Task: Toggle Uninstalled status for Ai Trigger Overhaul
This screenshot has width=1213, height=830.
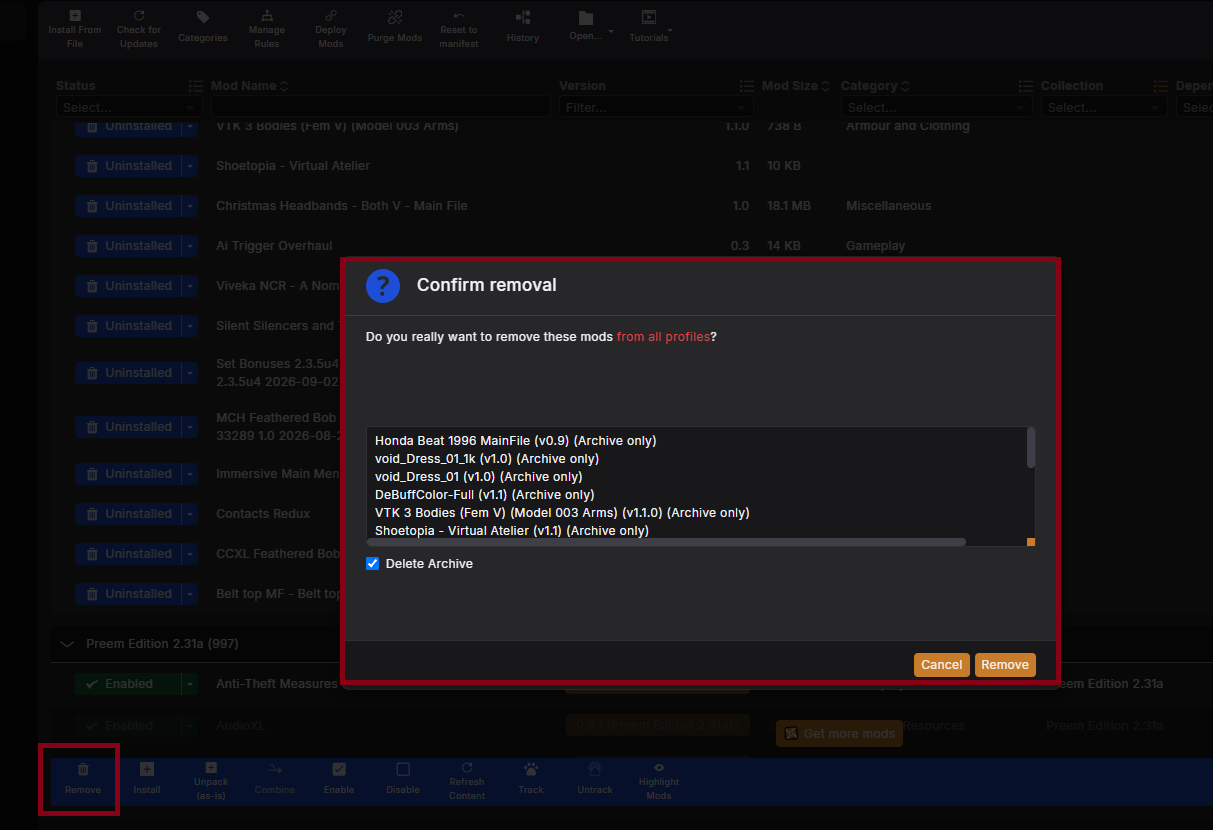Action: 127,246
